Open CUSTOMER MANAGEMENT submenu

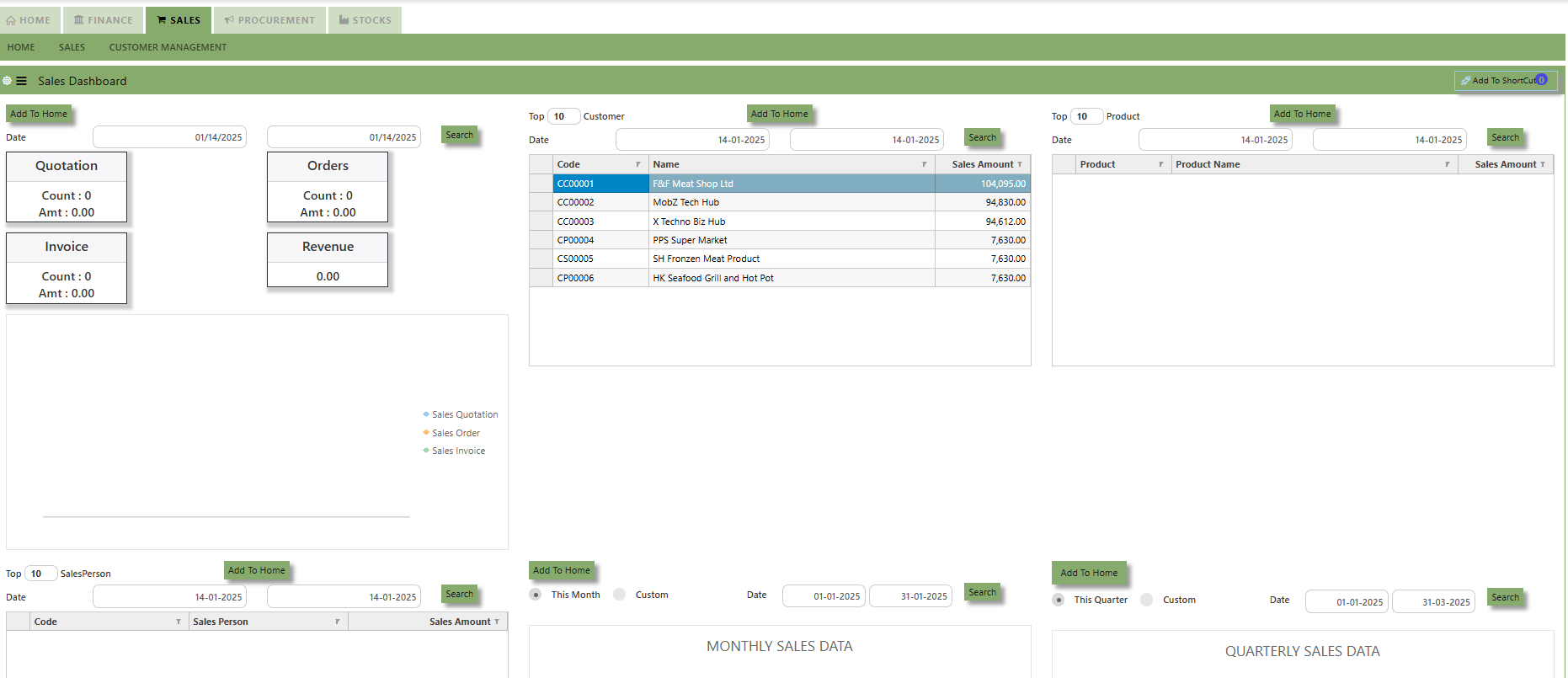(x=168, y=47)
